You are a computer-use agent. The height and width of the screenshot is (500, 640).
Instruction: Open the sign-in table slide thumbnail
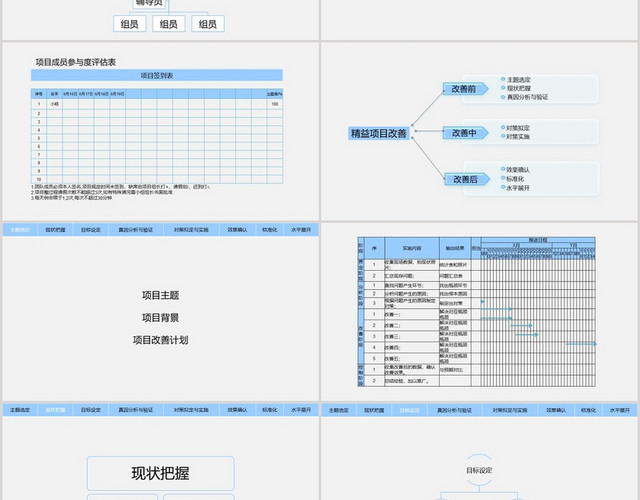point(160,131)
